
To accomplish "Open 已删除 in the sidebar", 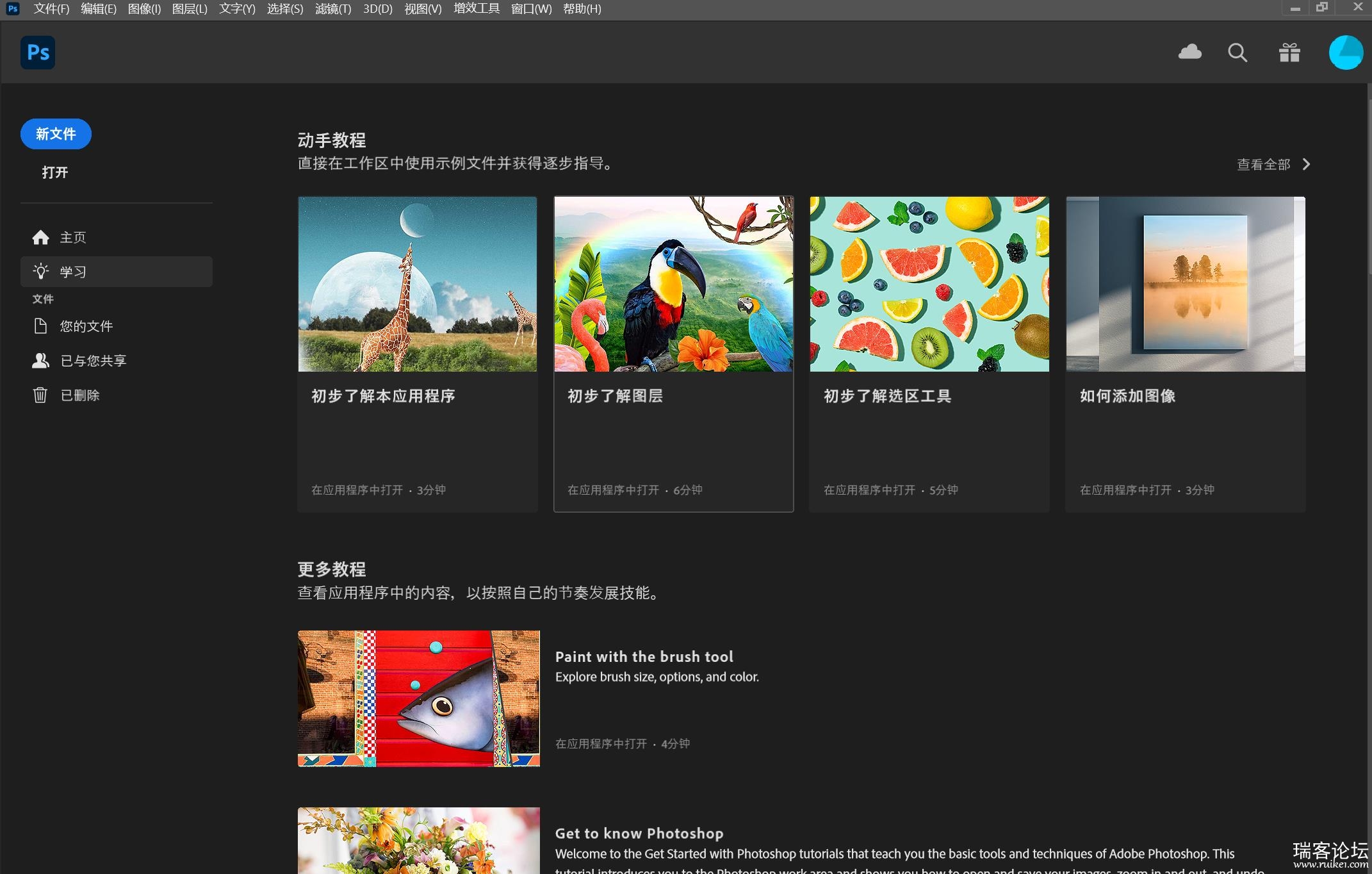I will 117,395.
